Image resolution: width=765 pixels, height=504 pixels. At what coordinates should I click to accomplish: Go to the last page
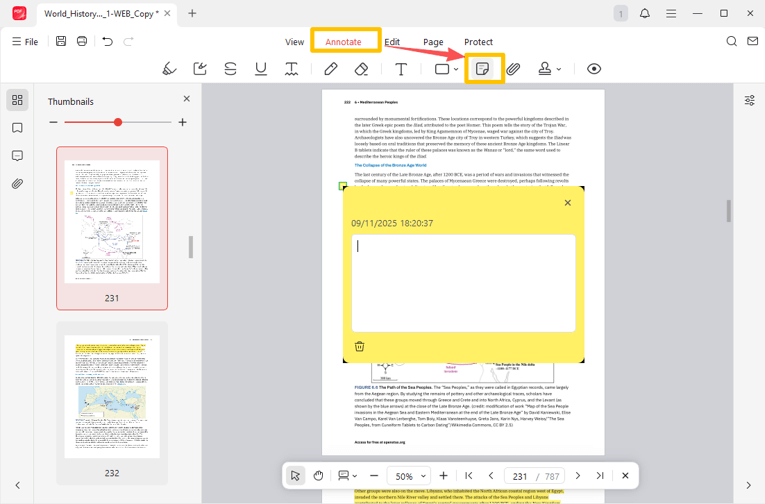[600, 475]
